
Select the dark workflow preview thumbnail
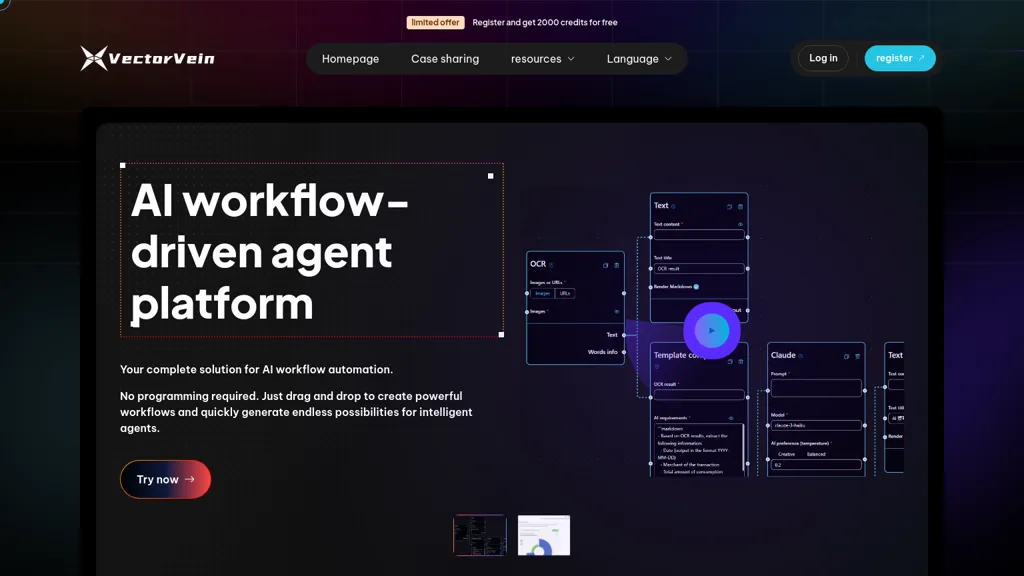pyautogui.click(x=480, y=535)
